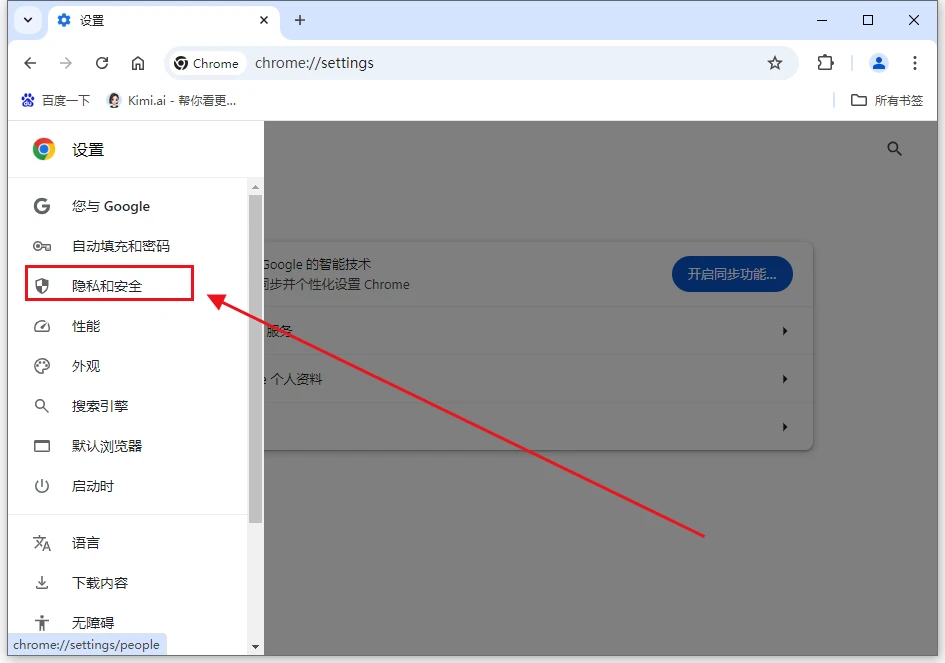Open the 百度一下 bookmark
The image size is (945, 663).
tap(55, 100)
